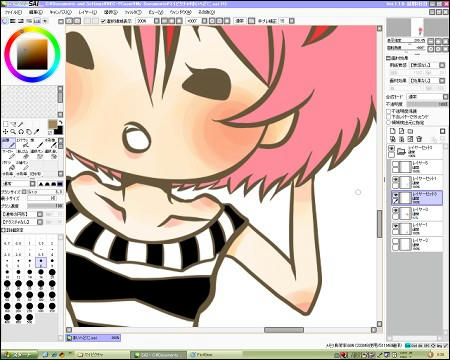The height and width of the screenshot is (360, 450).
Task: Choose the watercolor brush tool
Action: [x=51, y=143]
